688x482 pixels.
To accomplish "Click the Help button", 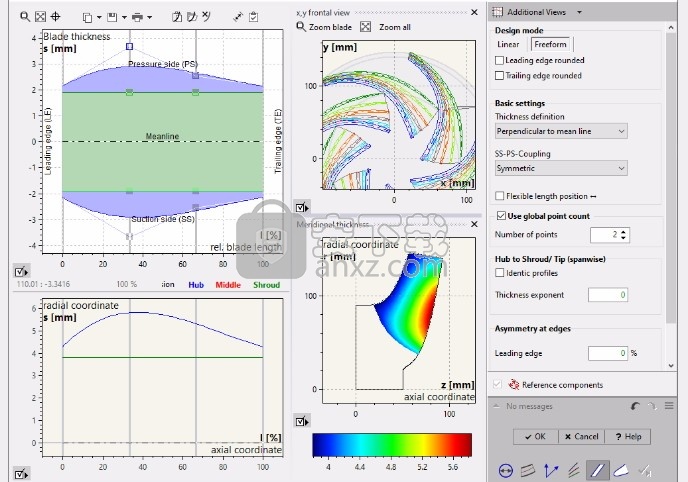I will [x=628, y=436].
